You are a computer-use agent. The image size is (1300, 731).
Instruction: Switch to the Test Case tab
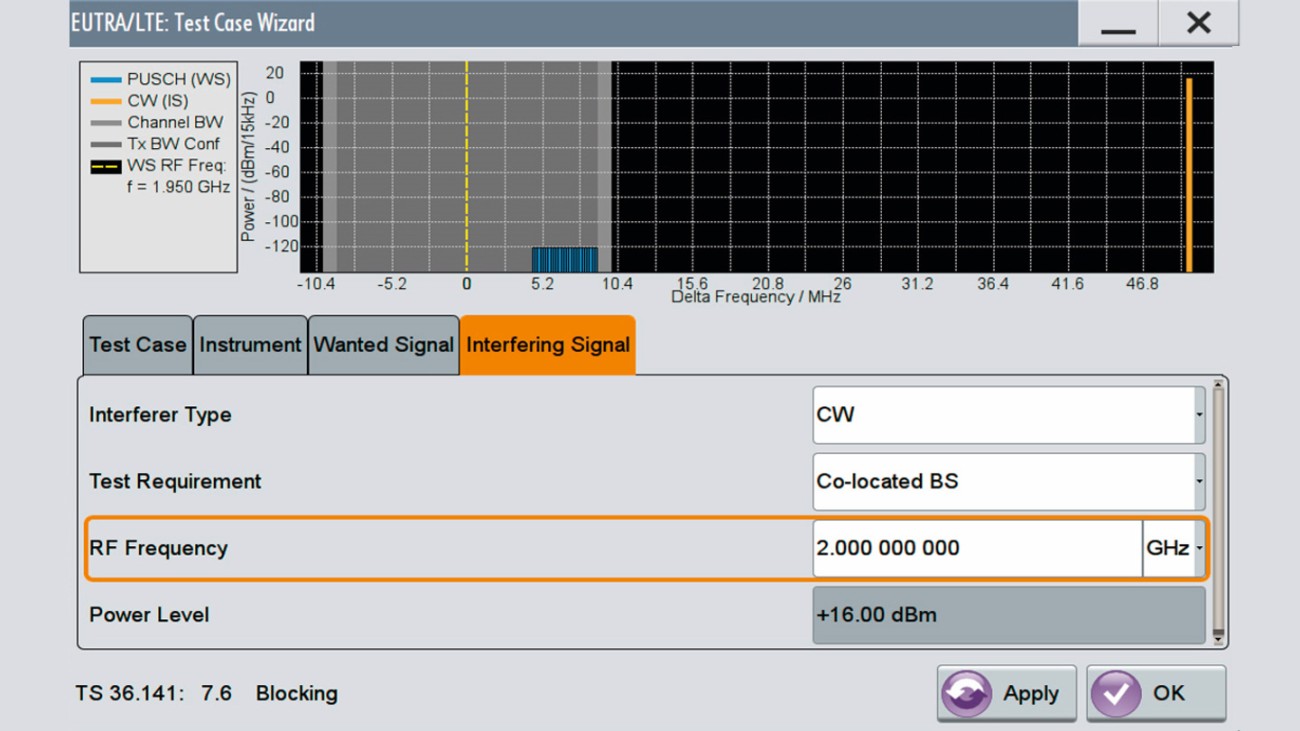(x=137, y=344)
